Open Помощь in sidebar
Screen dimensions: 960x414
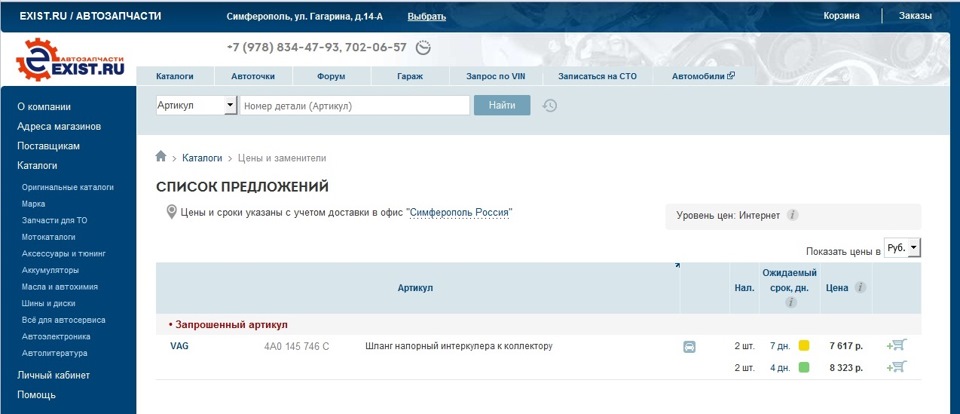36,394
